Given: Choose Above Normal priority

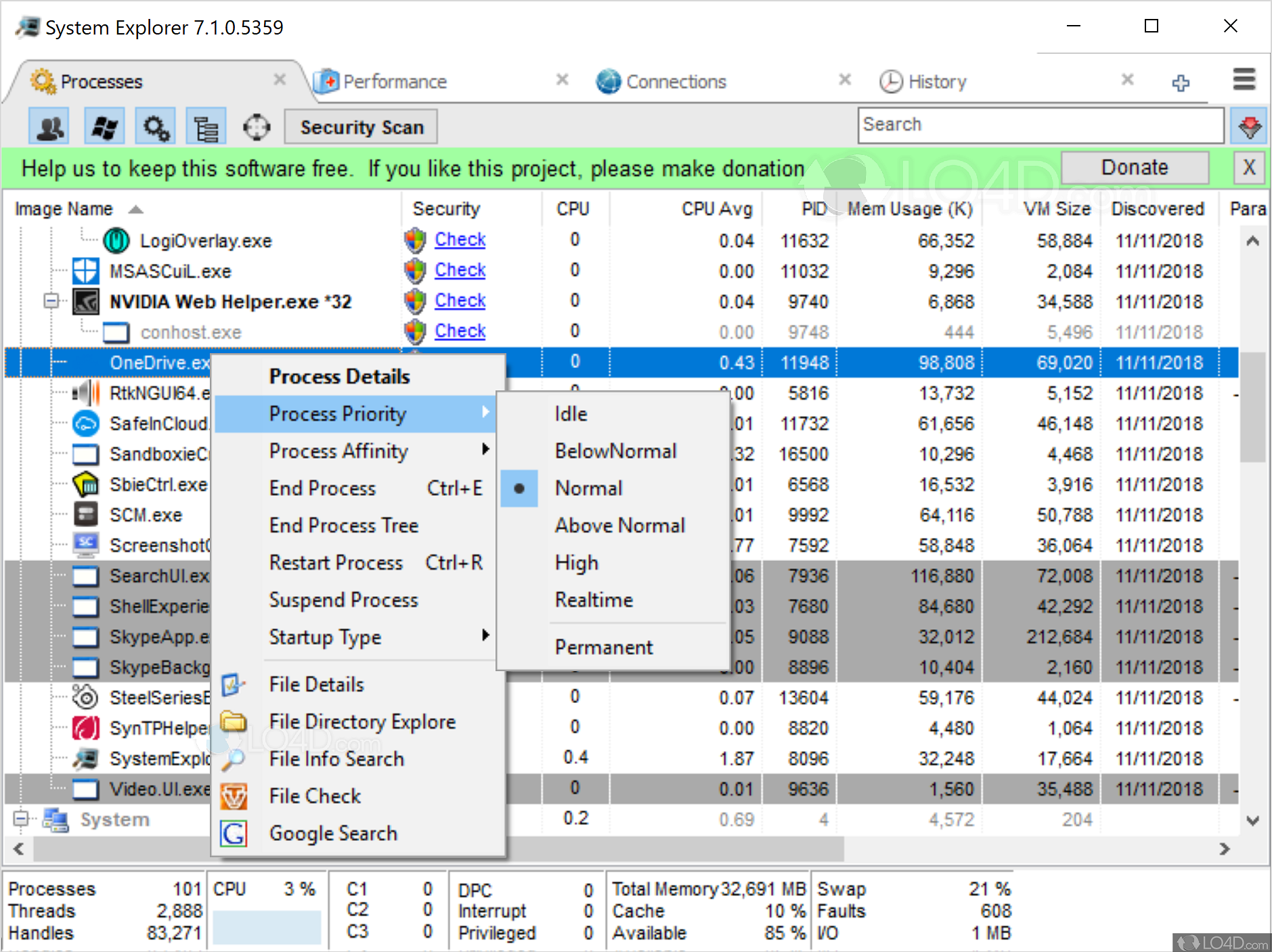Looking at the screenshot, I should (613, 525).
